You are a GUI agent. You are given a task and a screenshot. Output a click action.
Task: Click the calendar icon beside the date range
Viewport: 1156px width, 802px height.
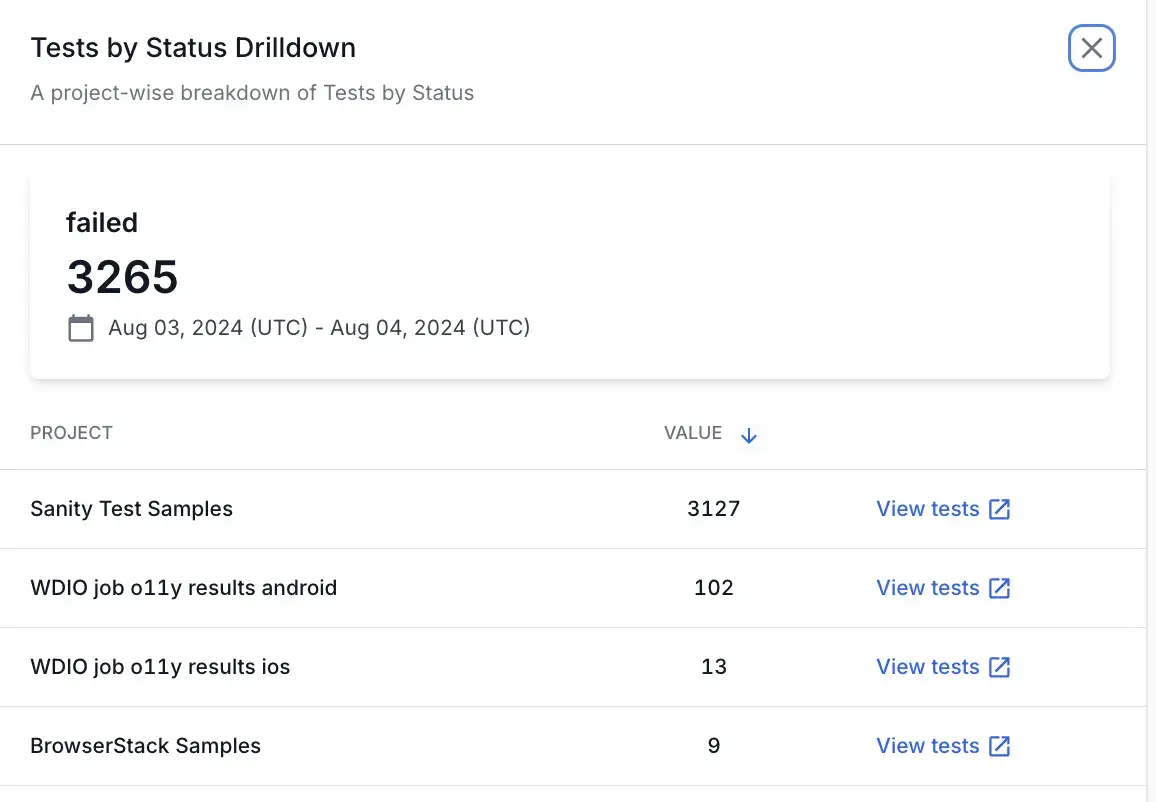[81, 328]
